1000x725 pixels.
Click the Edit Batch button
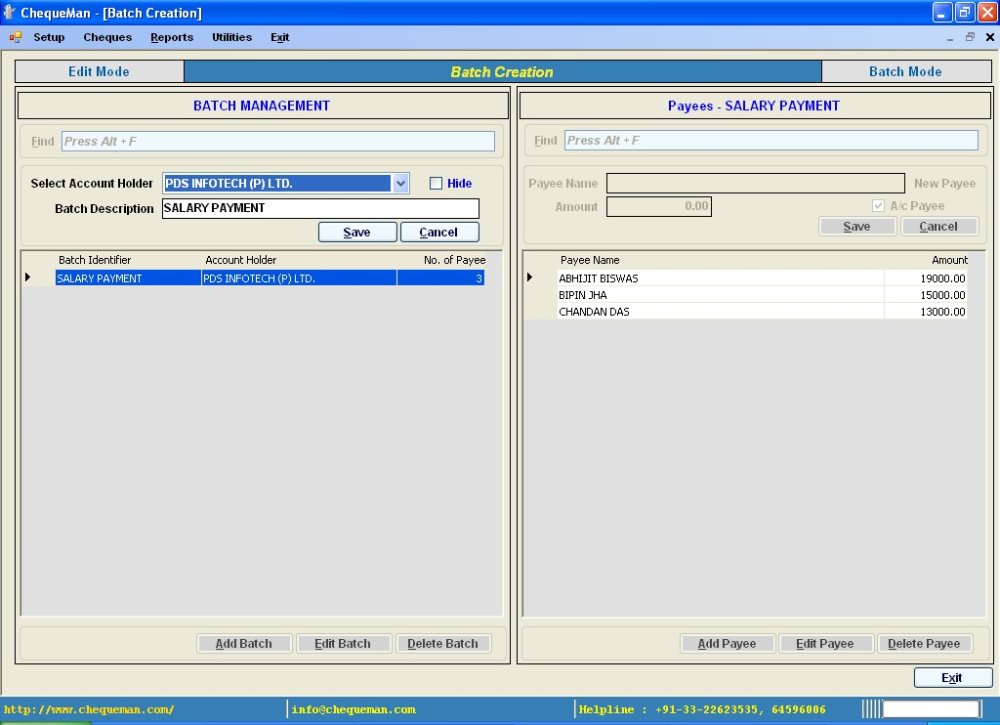point(342,643)
